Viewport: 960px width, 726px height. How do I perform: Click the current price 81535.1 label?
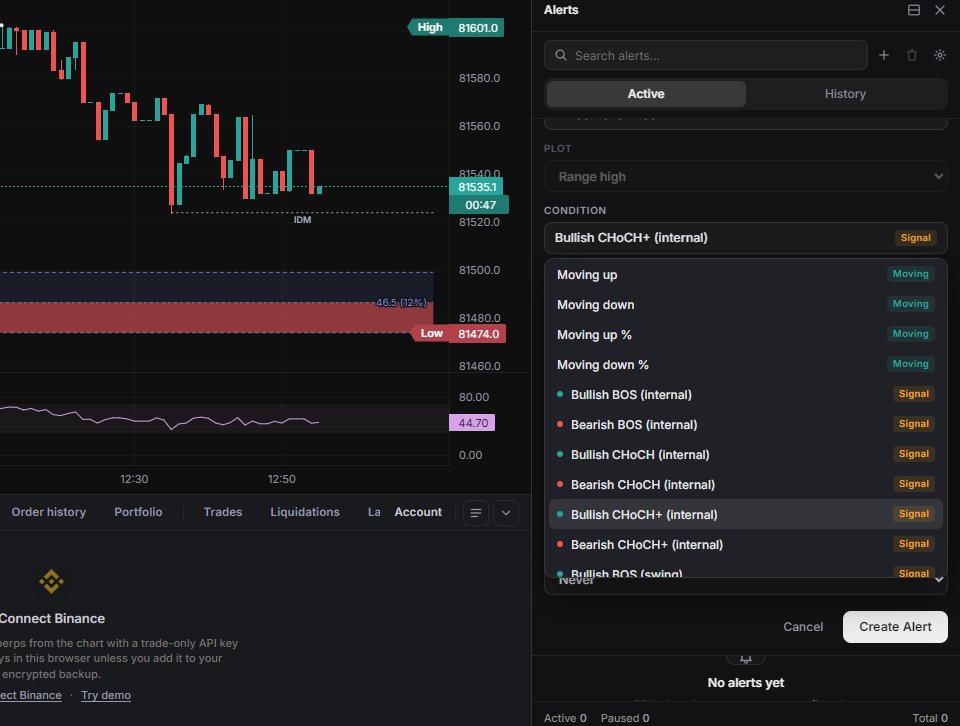(x=477, y=187)
